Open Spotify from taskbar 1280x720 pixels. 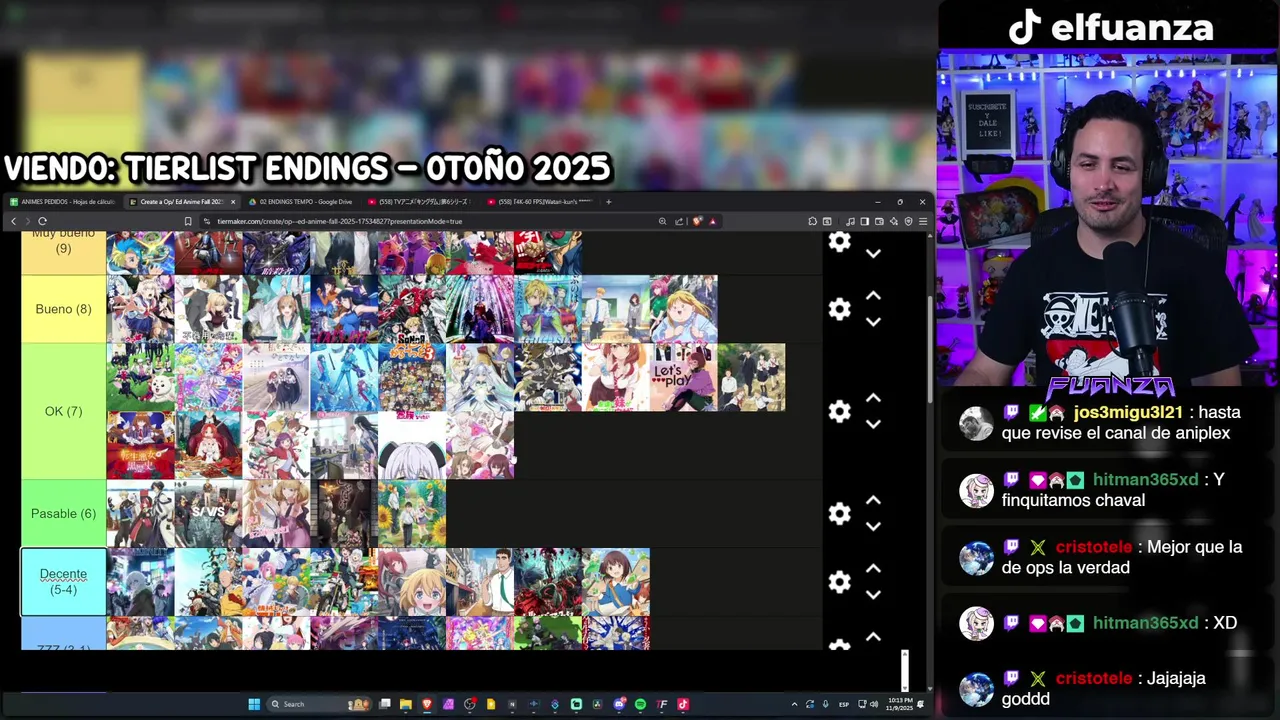point(640,704)
